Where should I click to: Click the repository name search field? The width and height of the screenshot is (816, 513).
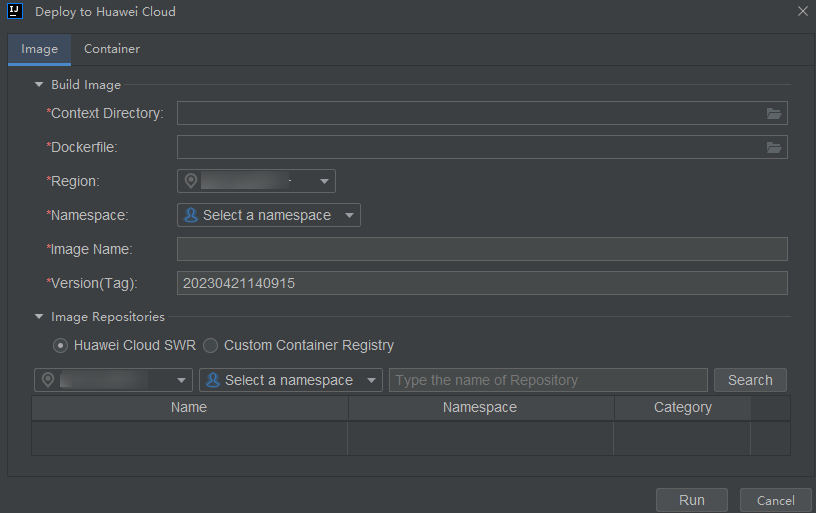(548, 380)
